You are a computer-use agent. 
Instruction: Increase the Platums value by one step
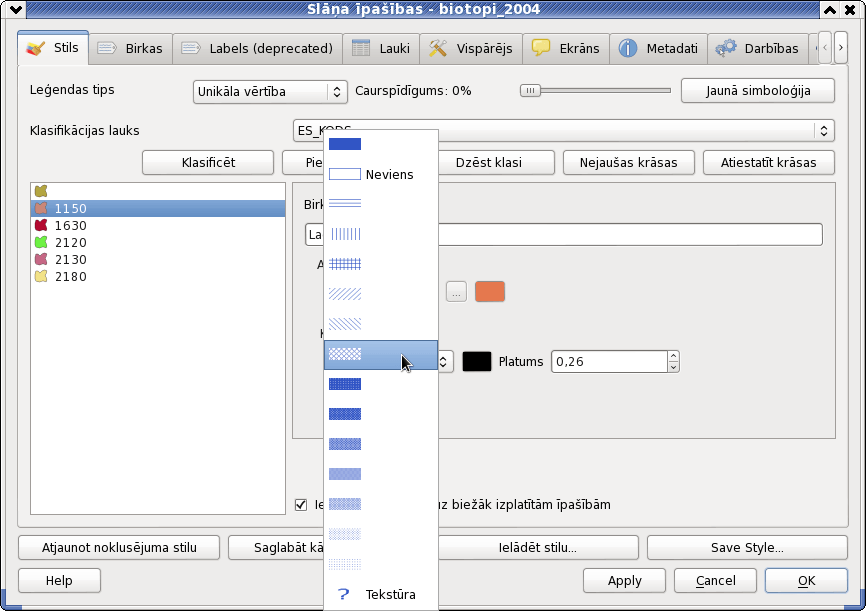click(673, 356)
